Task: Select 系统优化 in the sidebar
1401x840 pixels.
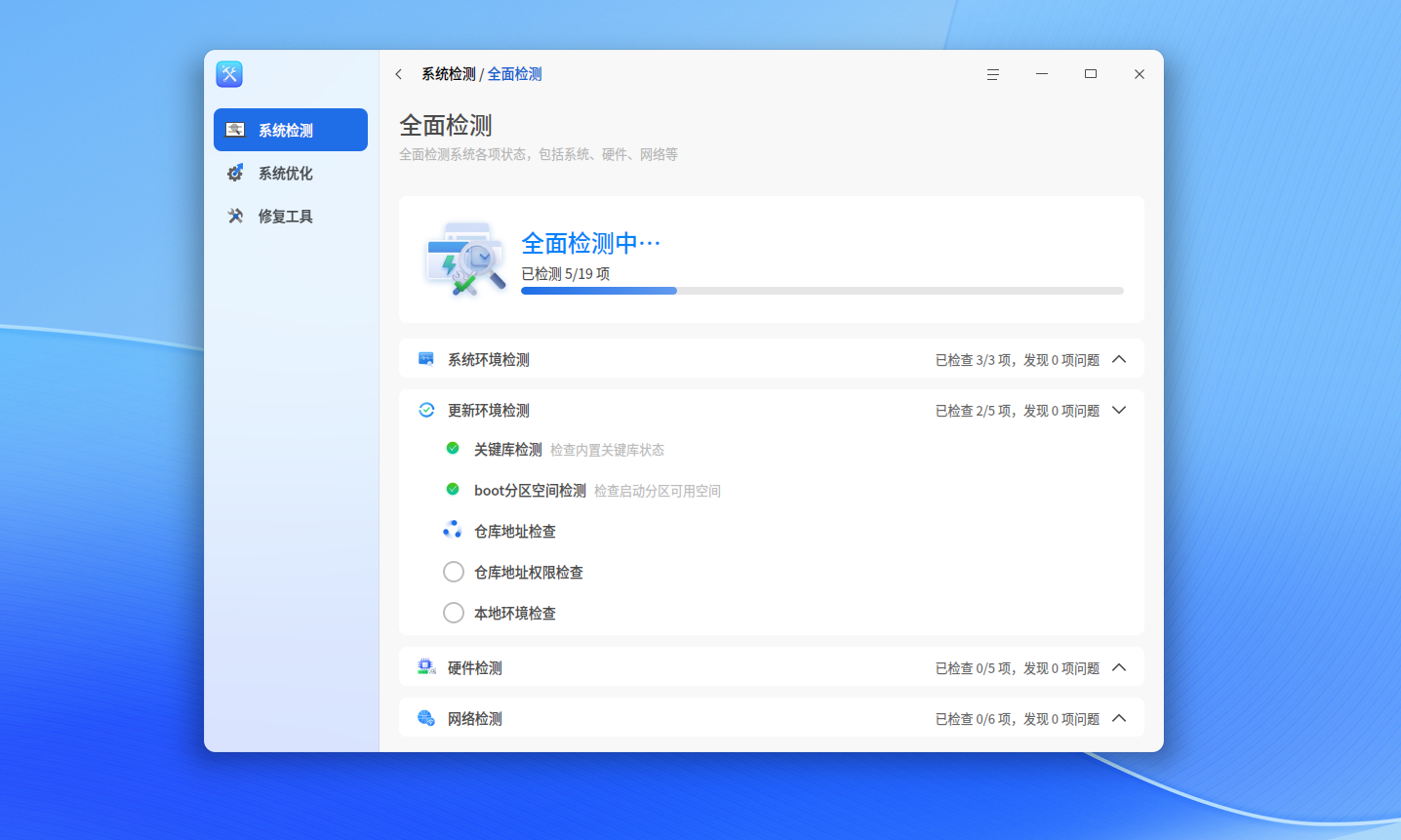Action: [x=291, y=173]
